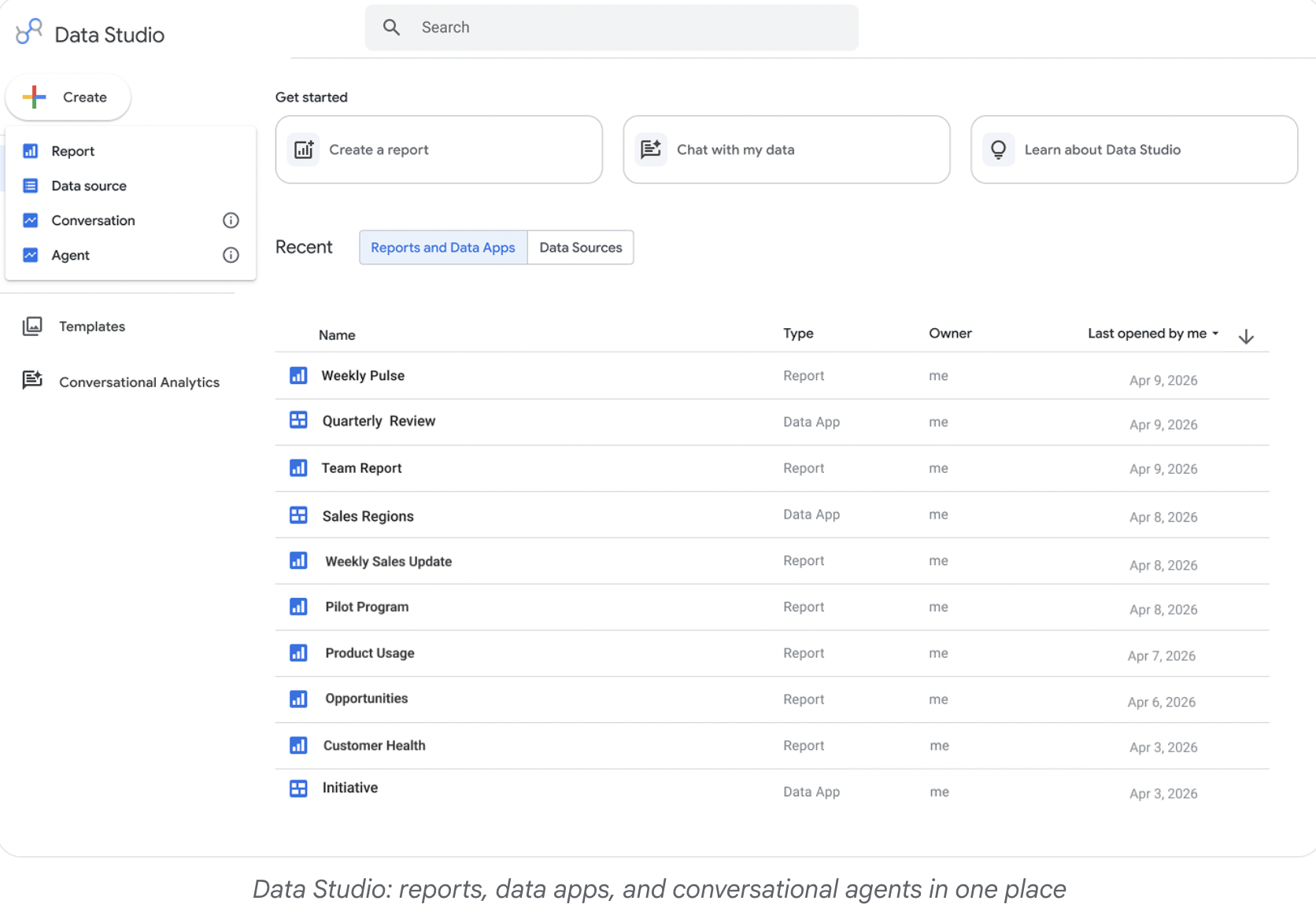Open the Create menu button
The width and height of the screenshot is (1316, 908).
[x=68, y=98]
